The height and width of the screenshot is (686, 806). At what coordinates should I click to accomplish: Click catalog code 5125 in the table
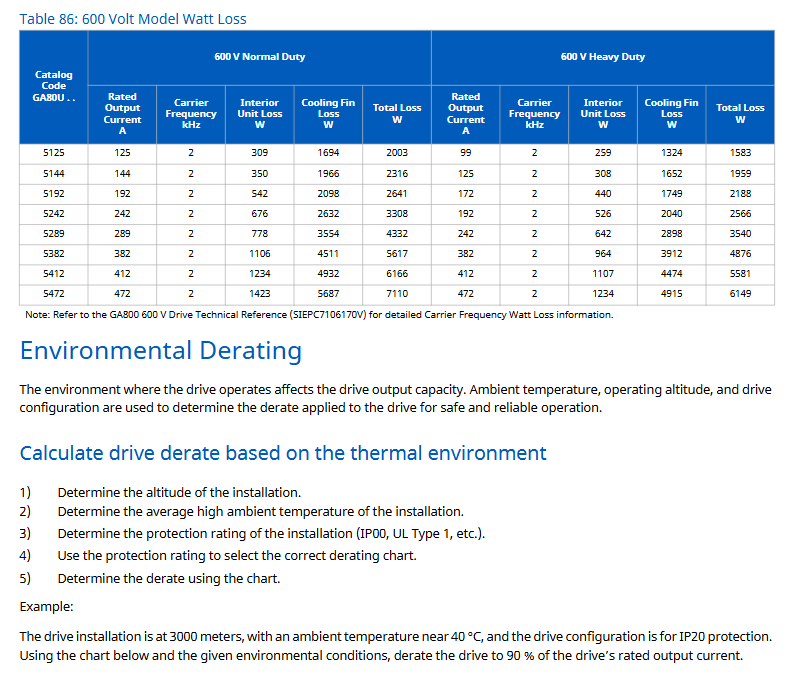pos(54,153)
